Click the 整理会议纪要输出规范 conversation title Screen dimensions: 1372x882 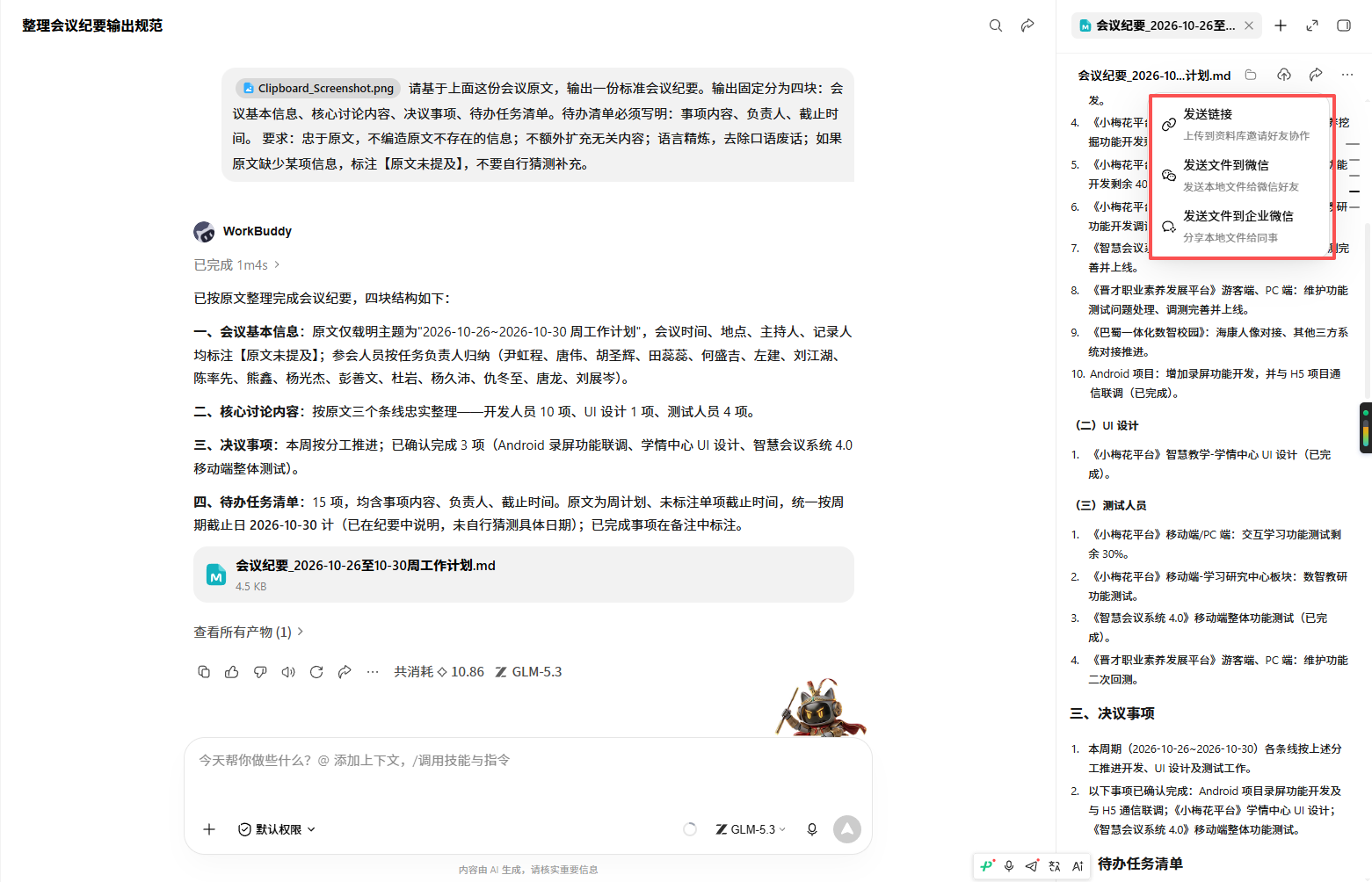[x=92, y=25]
